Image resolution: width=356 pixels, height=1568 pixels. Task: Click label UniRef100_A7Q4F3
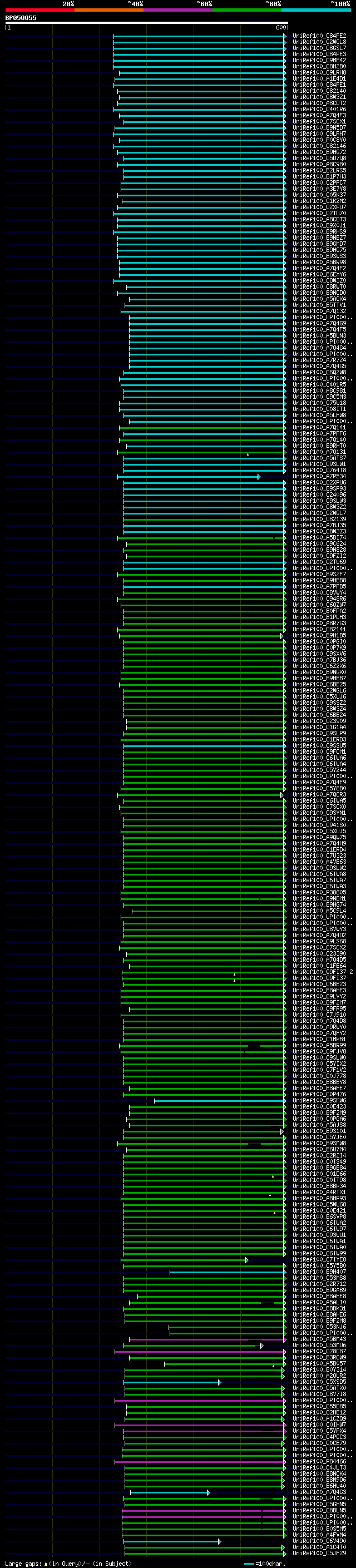(x=319, y=116)
